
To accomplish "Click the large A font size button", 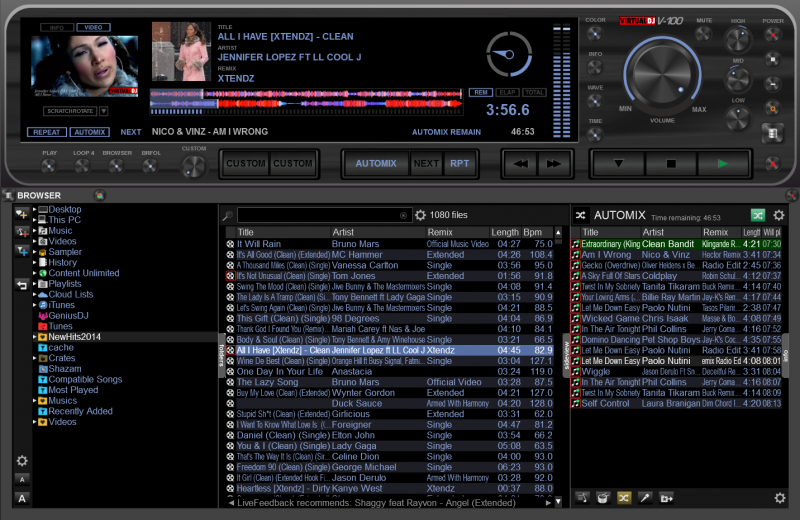I will click(22, 499).
